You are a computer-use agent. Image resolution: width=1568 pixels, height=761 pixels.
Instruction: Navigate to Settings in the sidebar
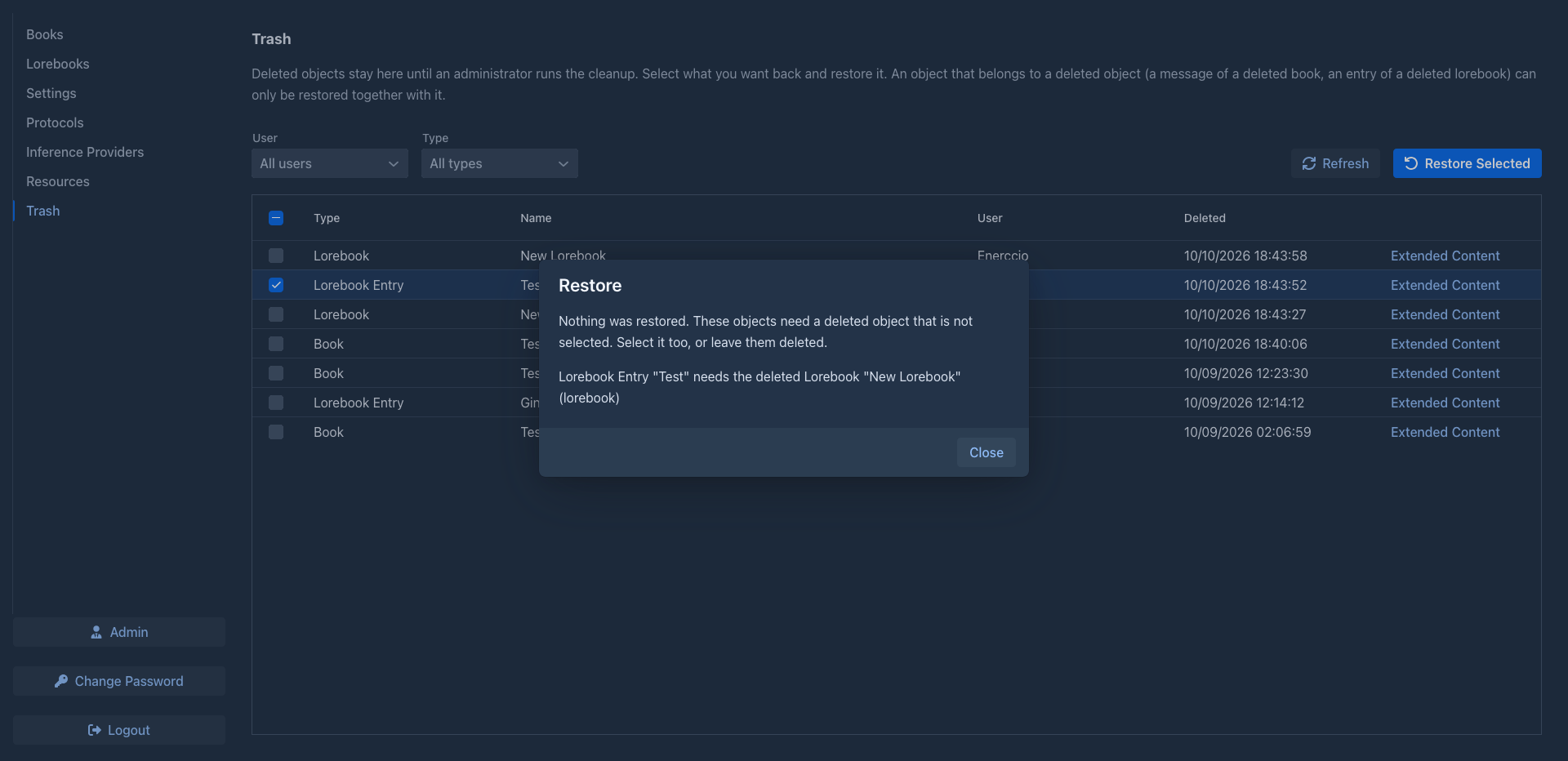(51, 93)
